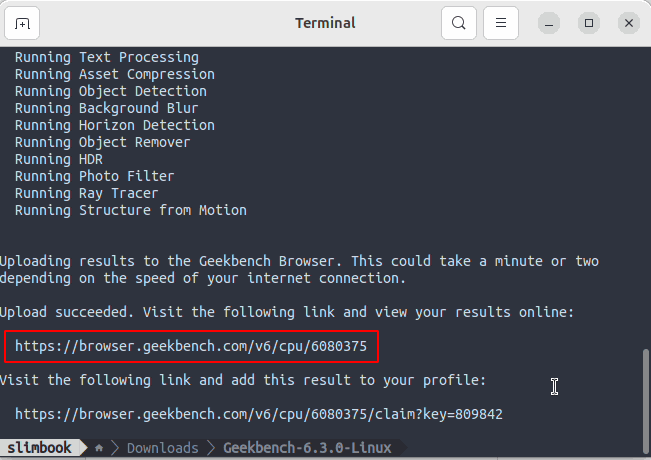
Task: Click the "Running Ray Tracer" output line
Action: (x=87, y=193)
